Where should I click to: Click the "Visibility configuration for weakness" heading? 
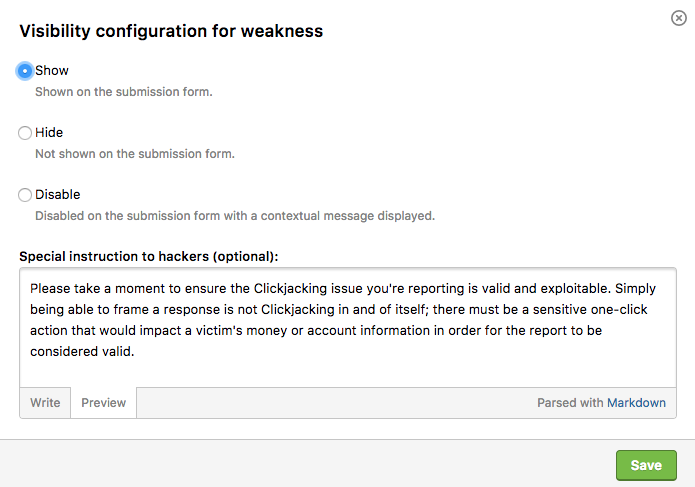(171, 31)
